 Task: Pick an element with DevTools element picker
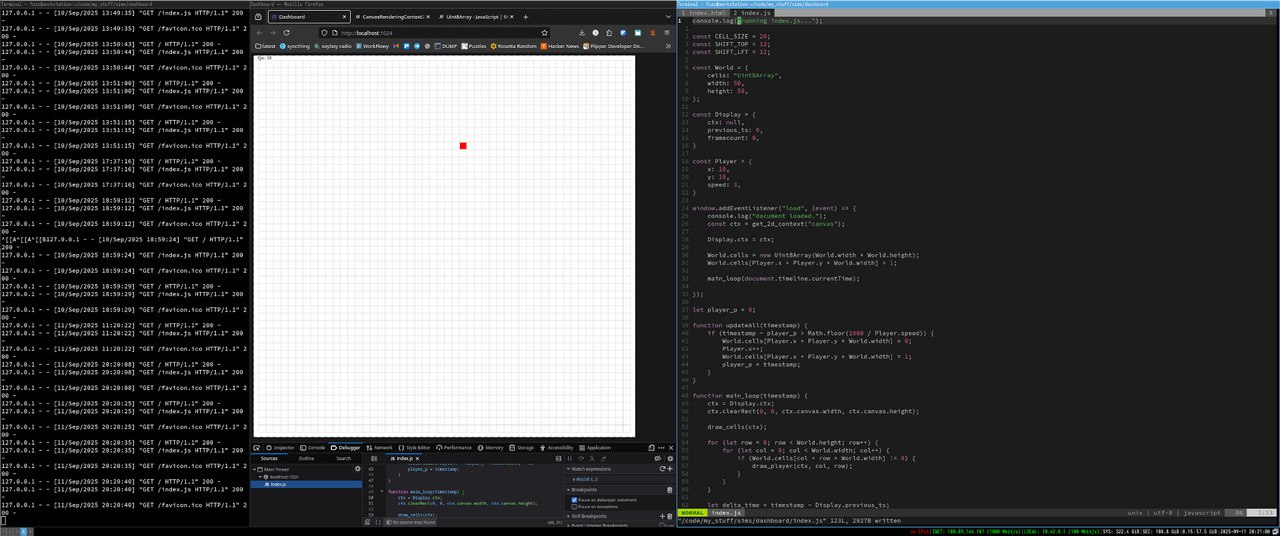pyautogui.click(x=257, y=447)
